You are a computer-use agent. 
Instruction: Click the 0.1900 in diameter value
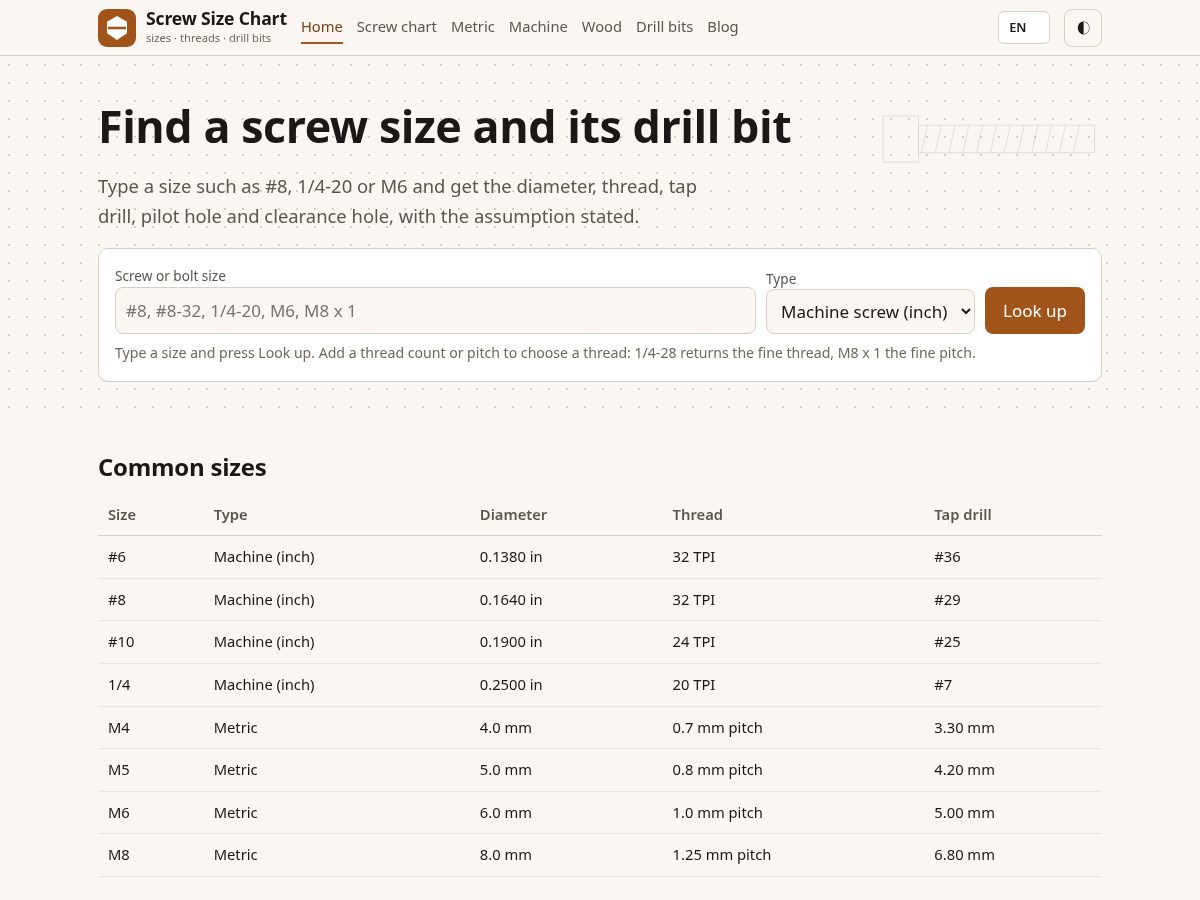(x=511, y=642)
